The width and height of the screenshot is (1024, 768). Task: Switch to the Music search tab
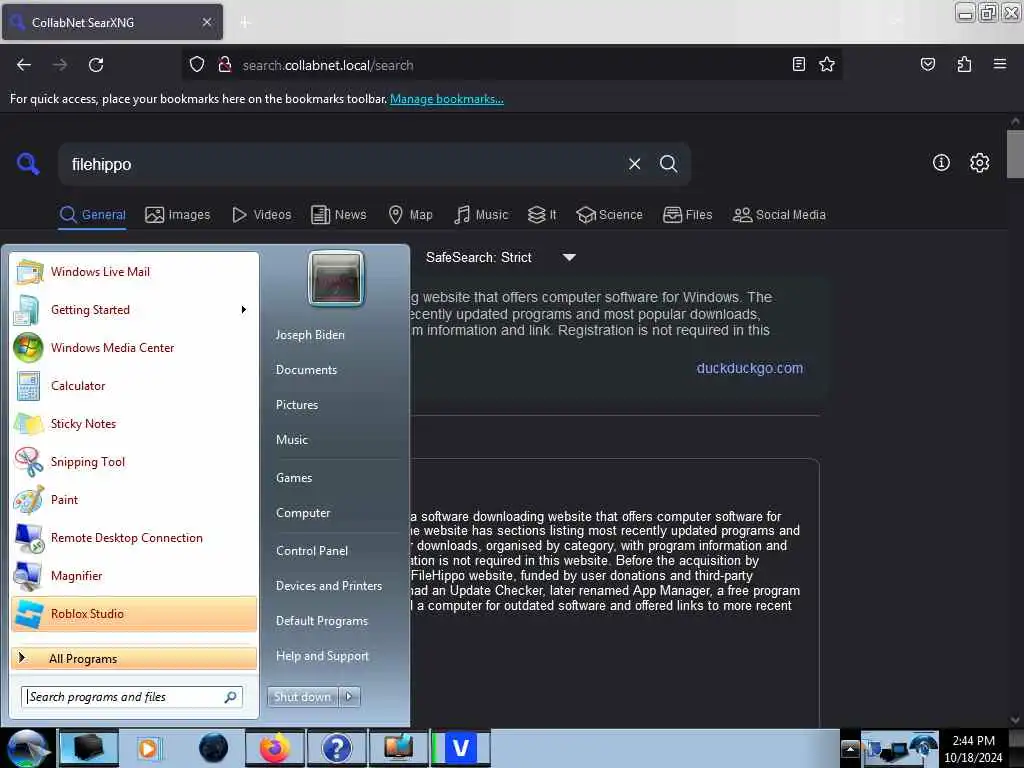point(481,215)
